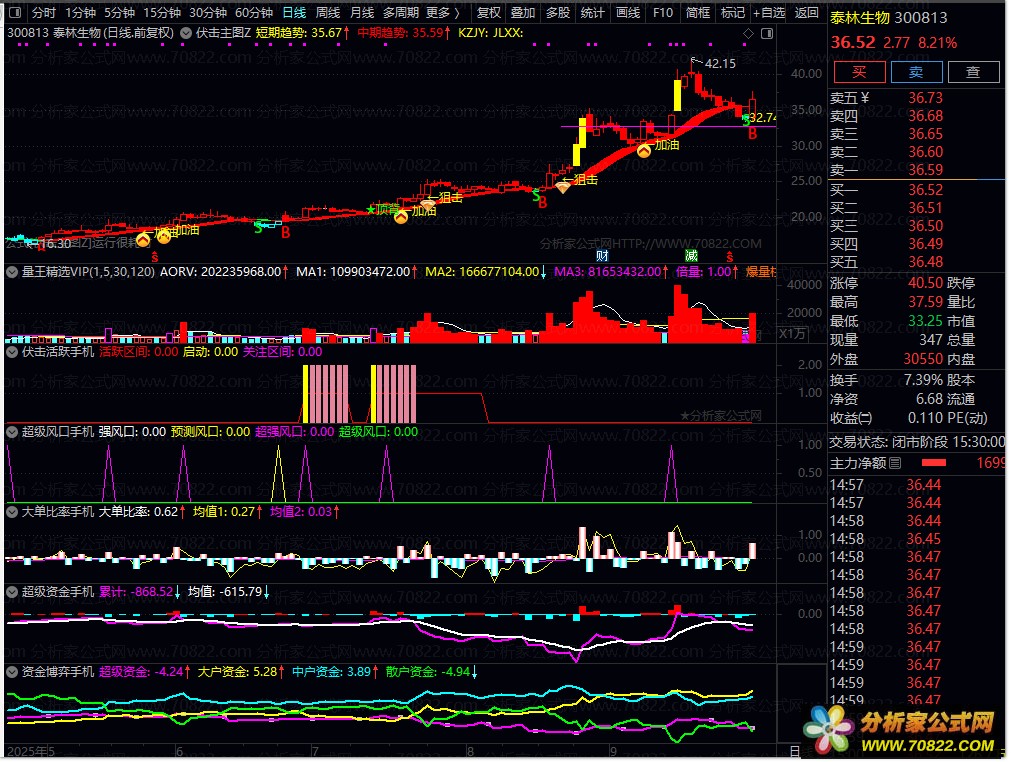Open the 更多 periods dropdown
Viewport: 1011px width, 762px height.
pyautogui.click(x=442, y=12)
